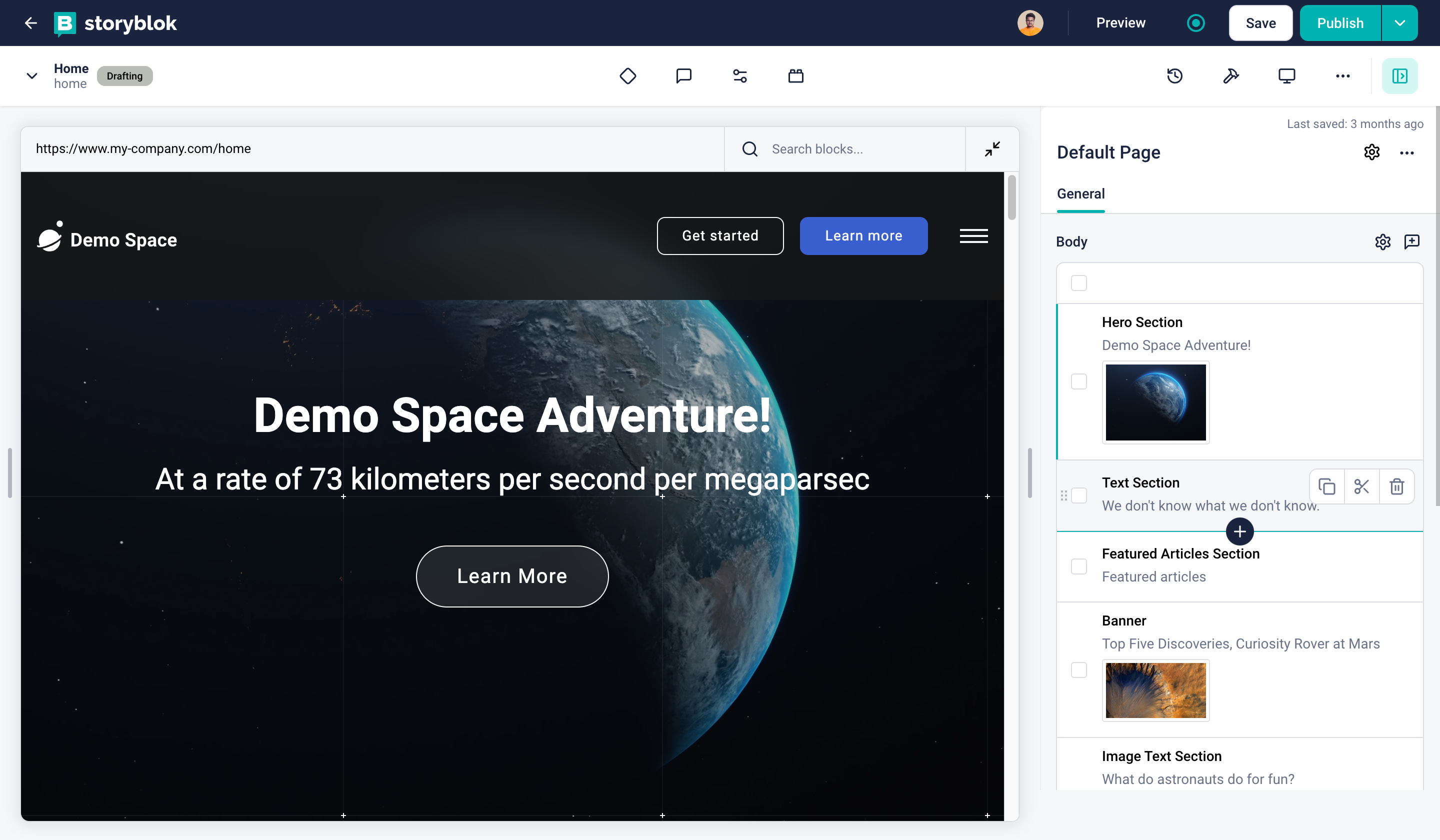Viewport: 1440px width, 840px height.
Task: Add a comment on the Body field
Action: [1411, 241]
